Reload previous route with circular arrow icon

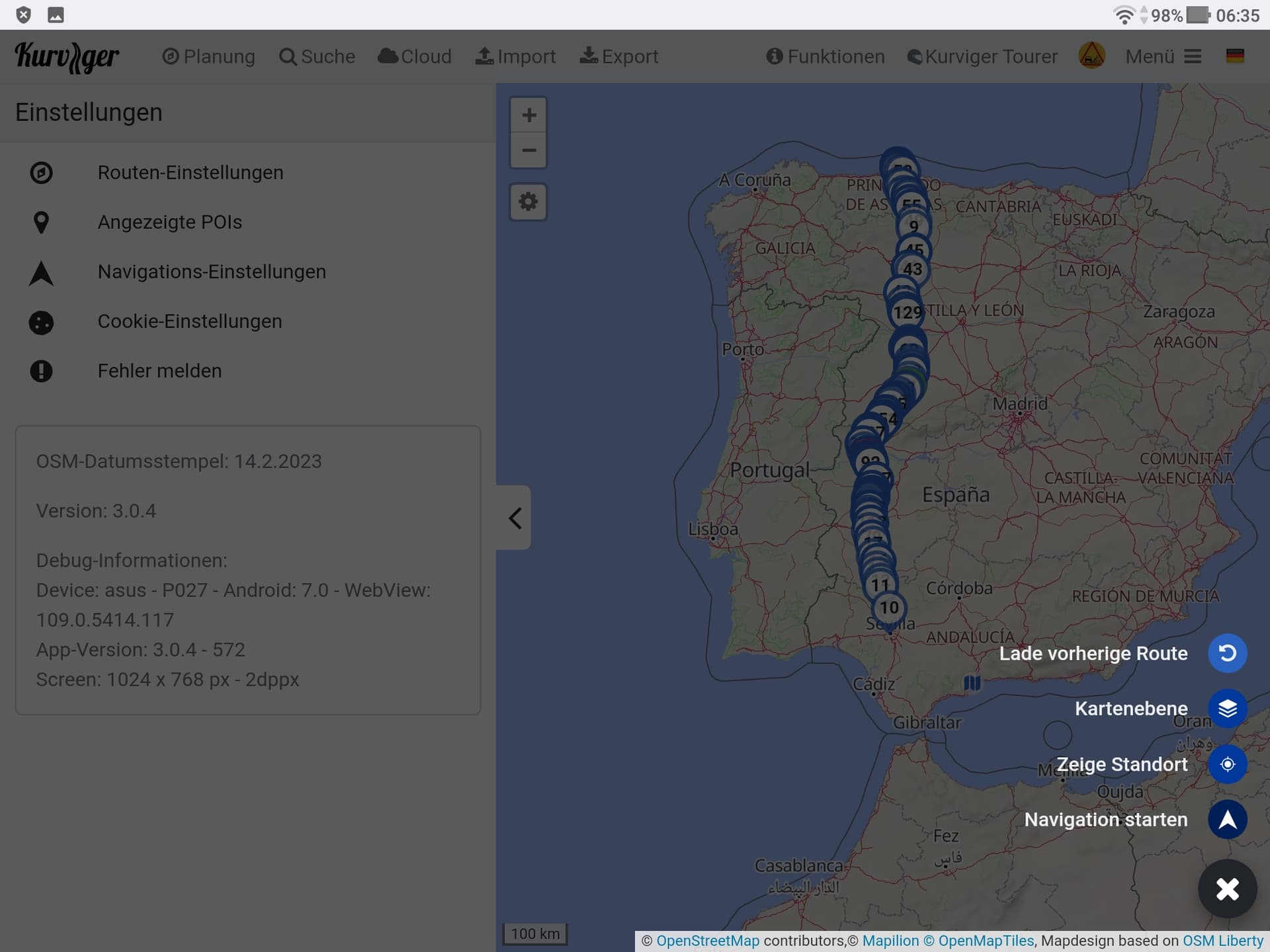coord(1227,653)
